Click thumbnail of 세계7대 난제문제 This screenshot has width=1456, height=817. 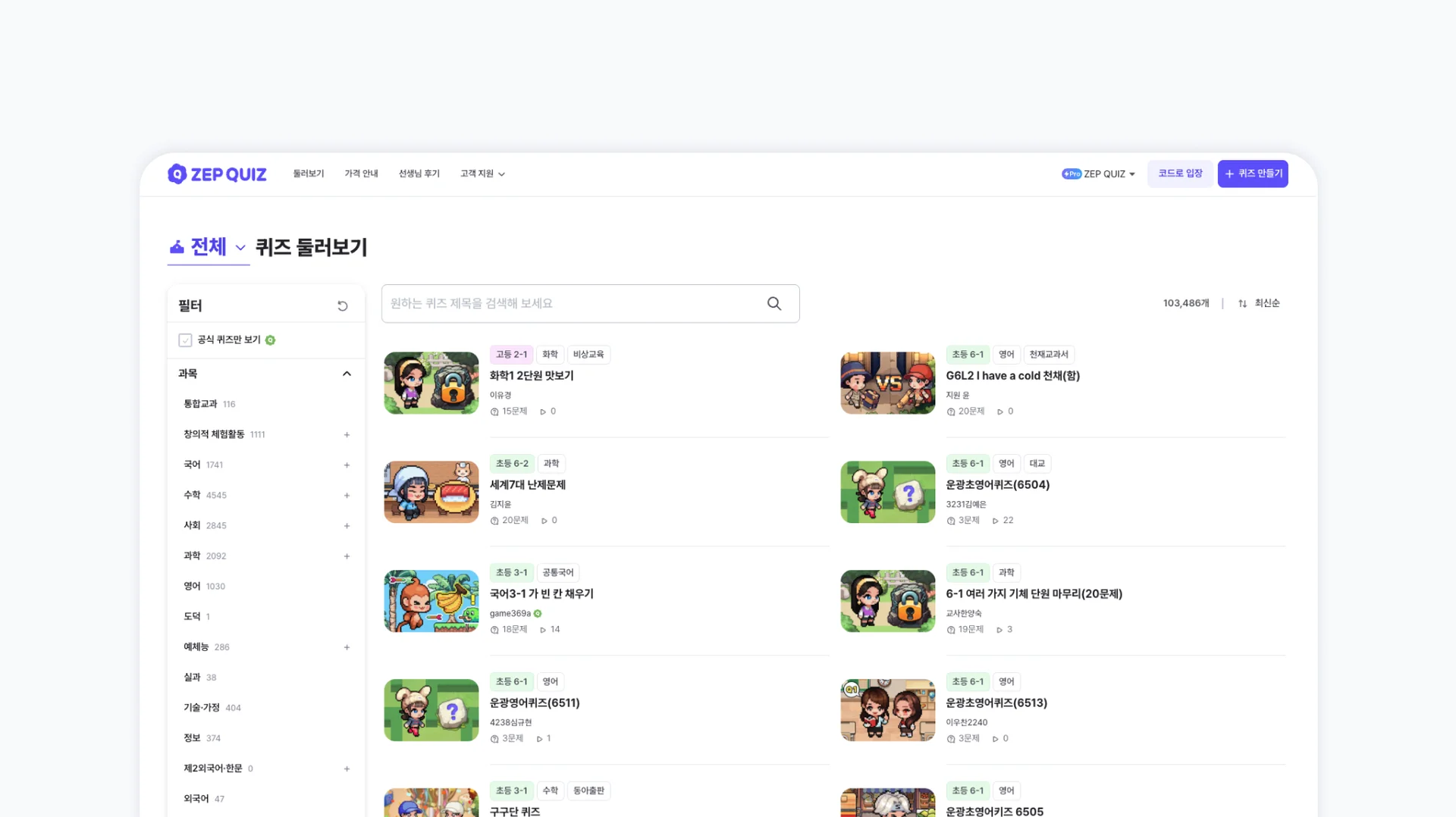[x=431, y=492]
